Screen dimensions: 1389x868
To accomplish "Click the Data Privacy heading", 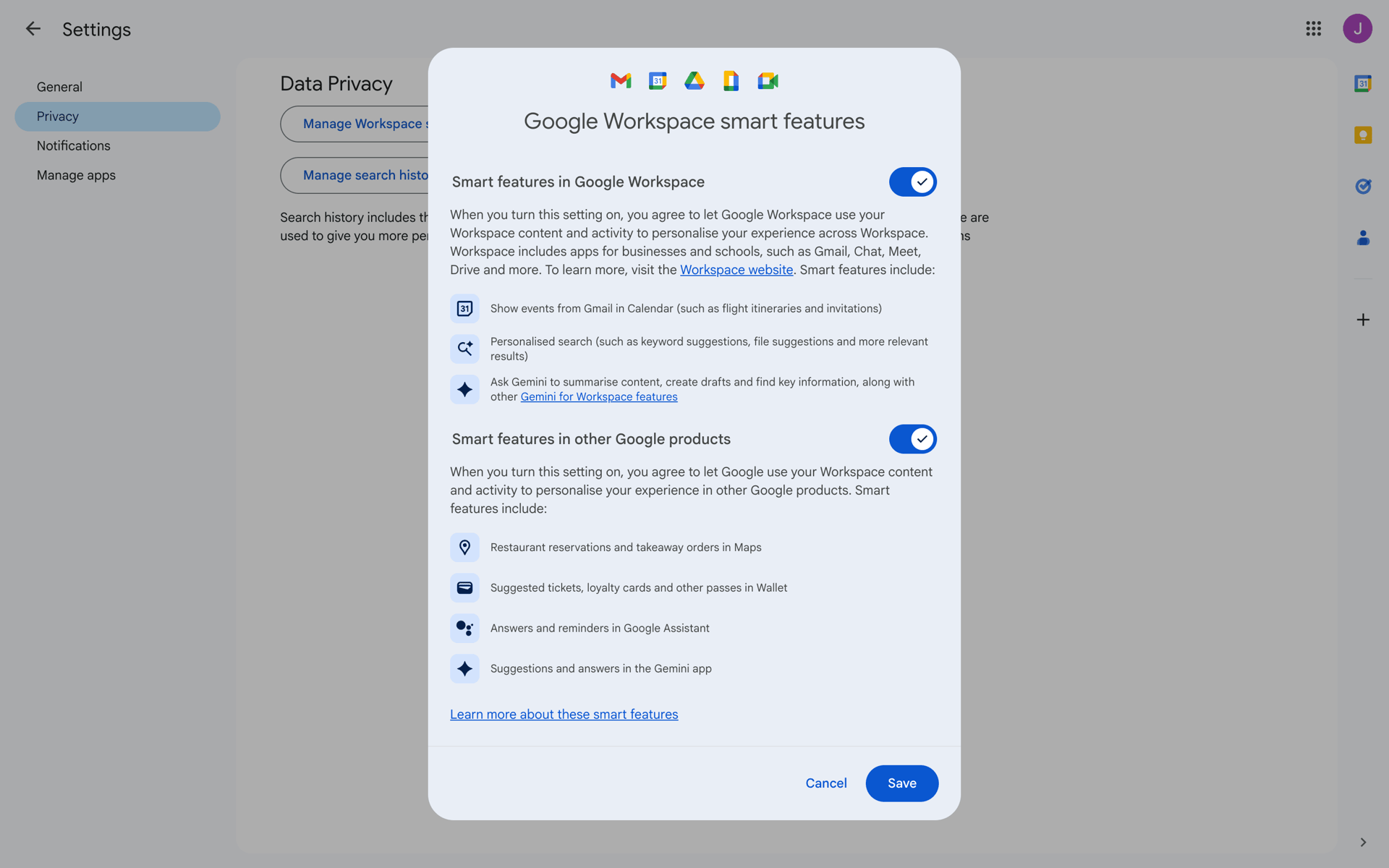I will [336, 84].
